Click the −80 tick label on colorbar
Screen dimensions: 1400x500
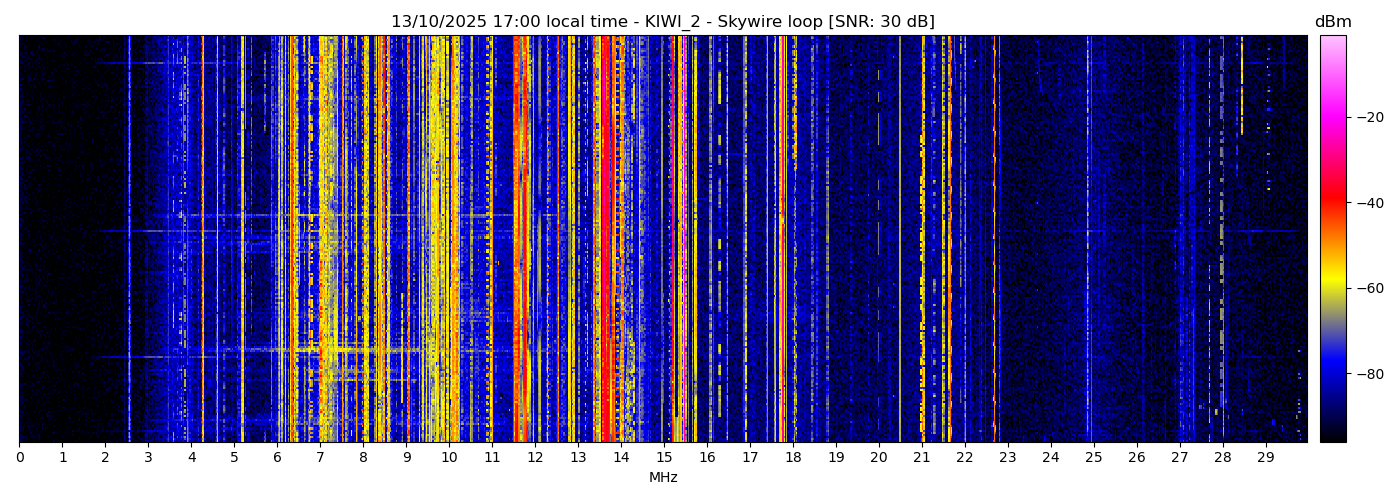1367,374
